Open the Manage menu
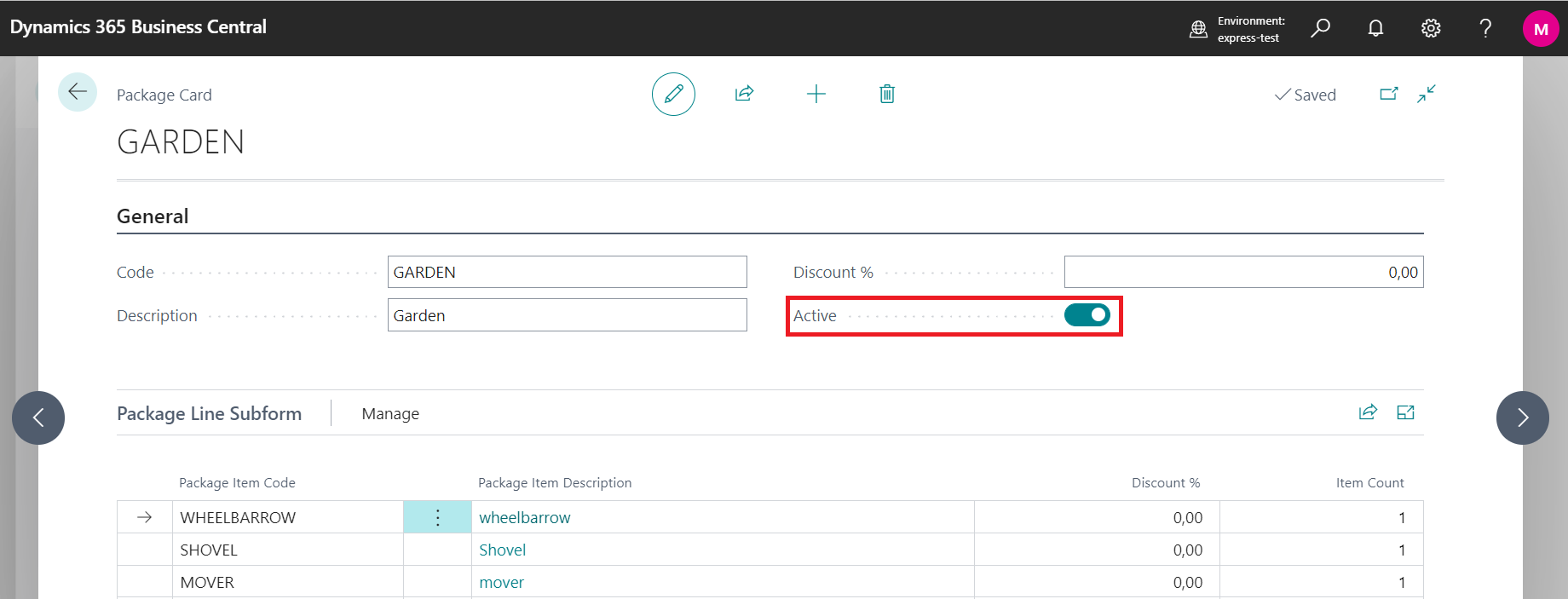Viewport: 1568px width, 599px height. pyautogui.click(x=390, y=413)
